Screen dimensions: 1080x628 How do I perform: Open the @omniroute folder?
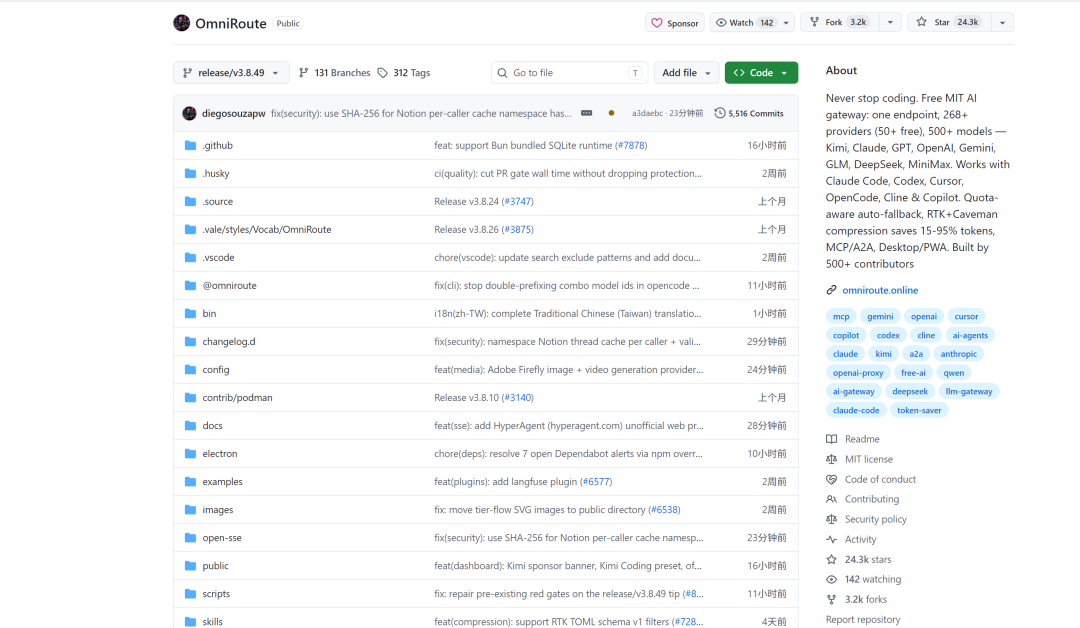click(229, 285)
